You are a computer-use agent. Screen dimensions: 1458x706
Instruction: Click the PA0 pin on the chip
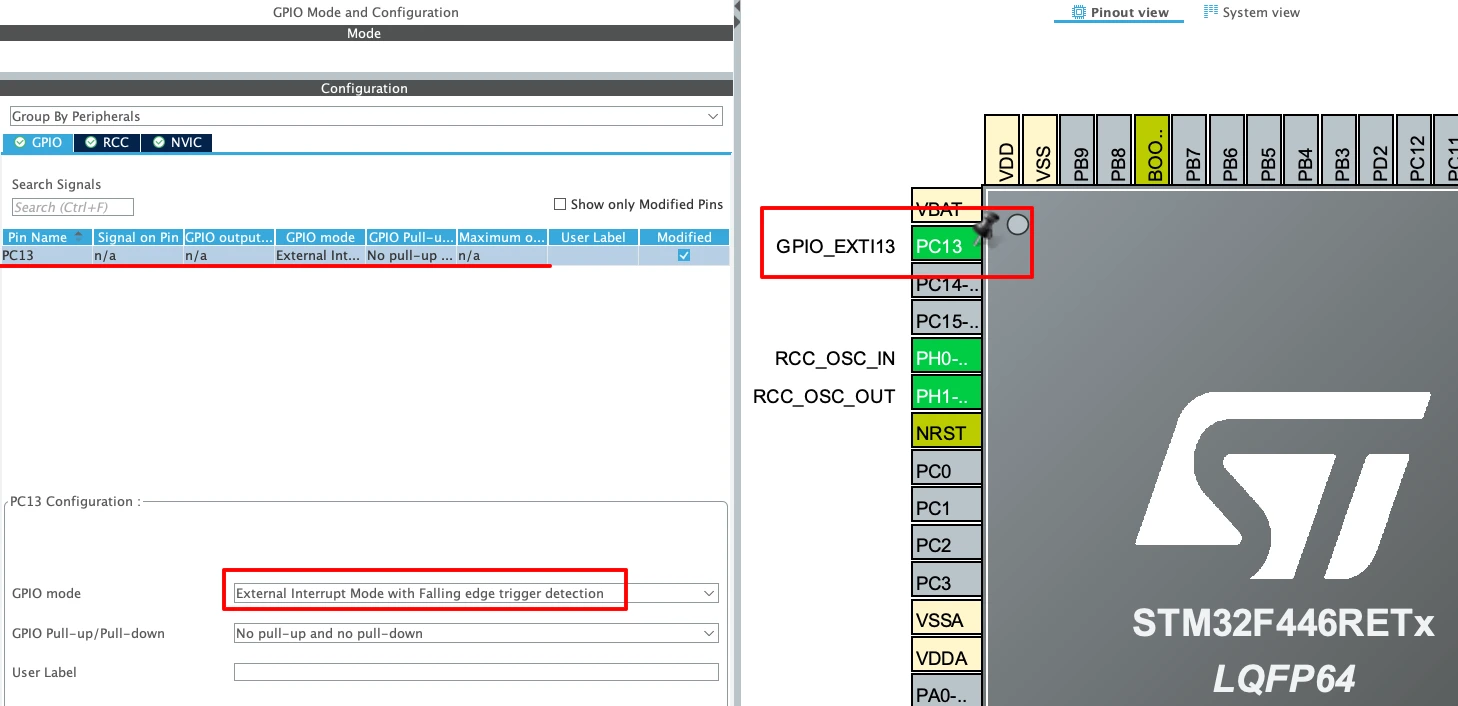(946, 692)
